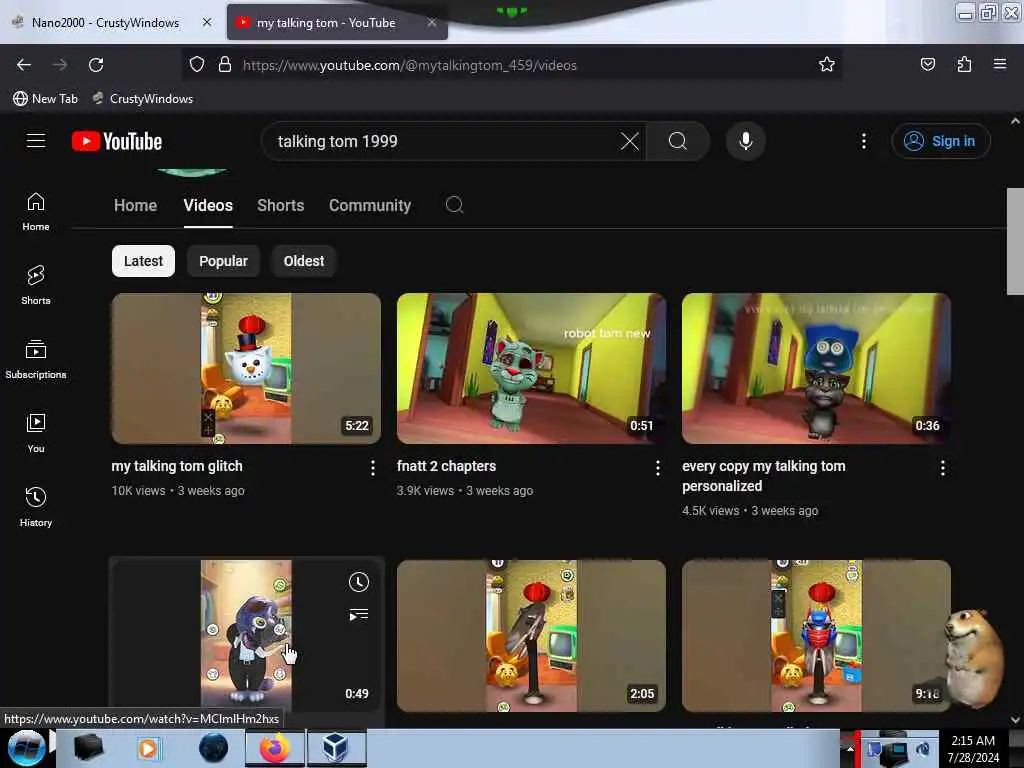Open Firefox extensions menu
This screenshot has width=1024, height=768.
tap(964, 65)
